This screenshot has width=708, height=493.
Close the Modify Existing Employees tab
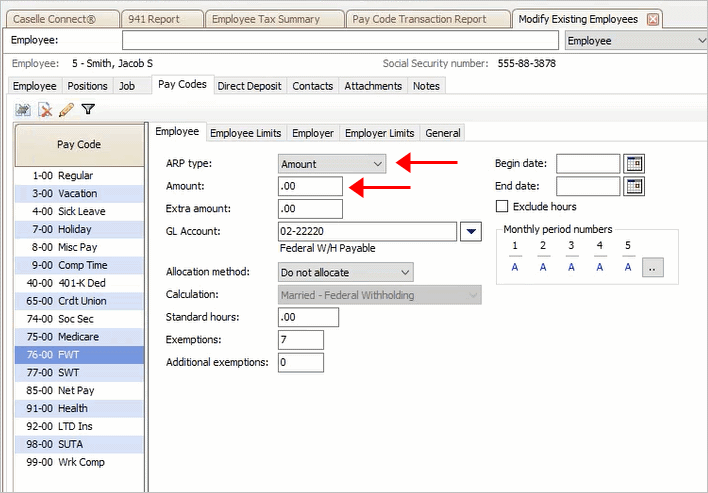[652, 19]
